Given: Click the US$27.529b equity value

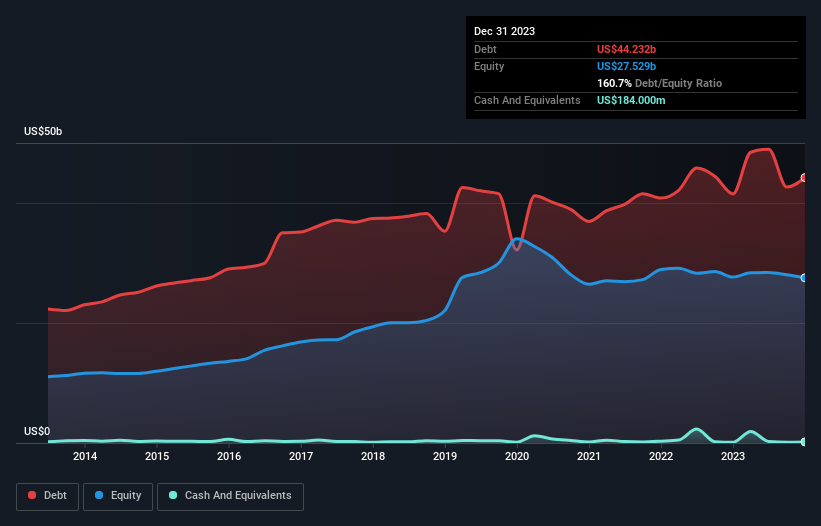Looking at the screenshot, I should tap(626, 66).
